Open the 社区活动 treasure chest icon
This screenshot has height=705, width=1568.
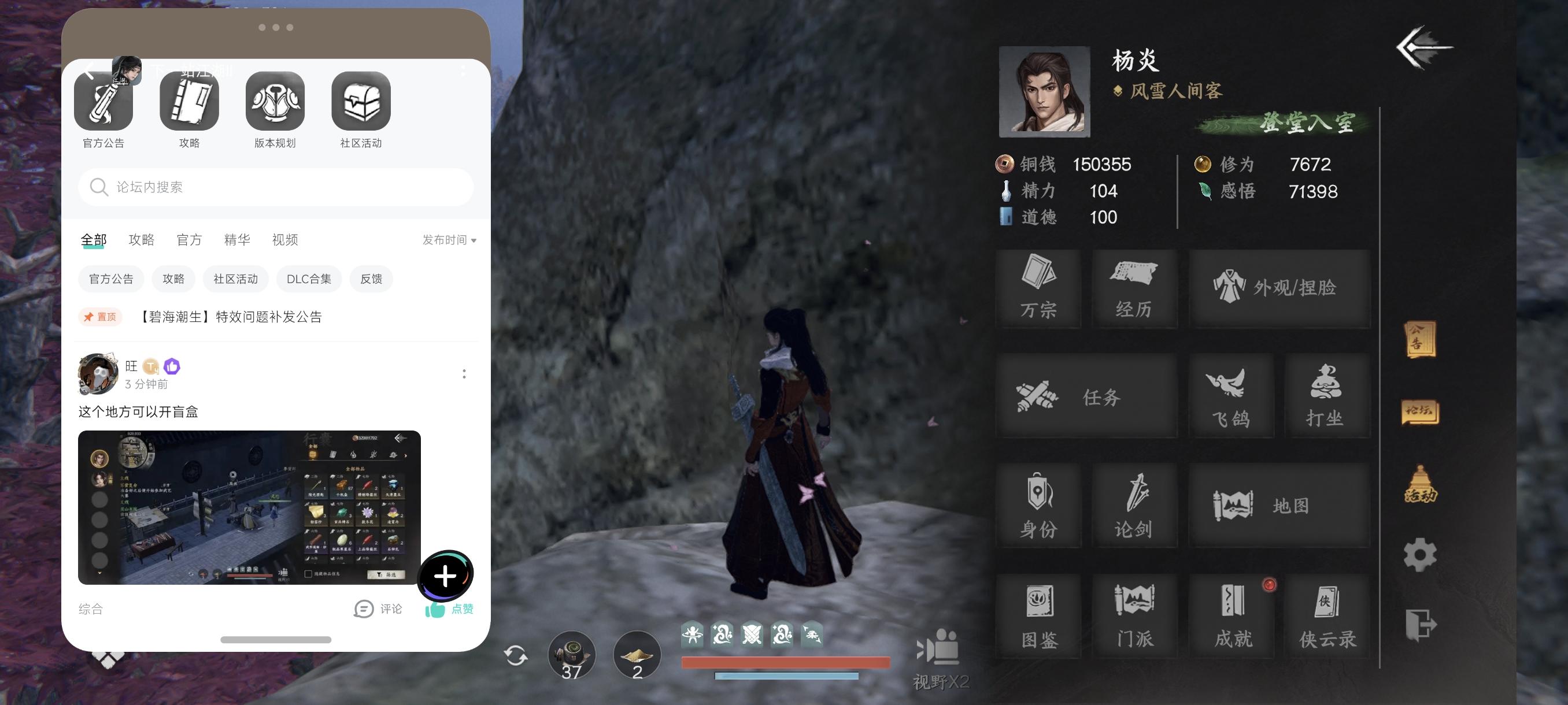tap(360, 102)
